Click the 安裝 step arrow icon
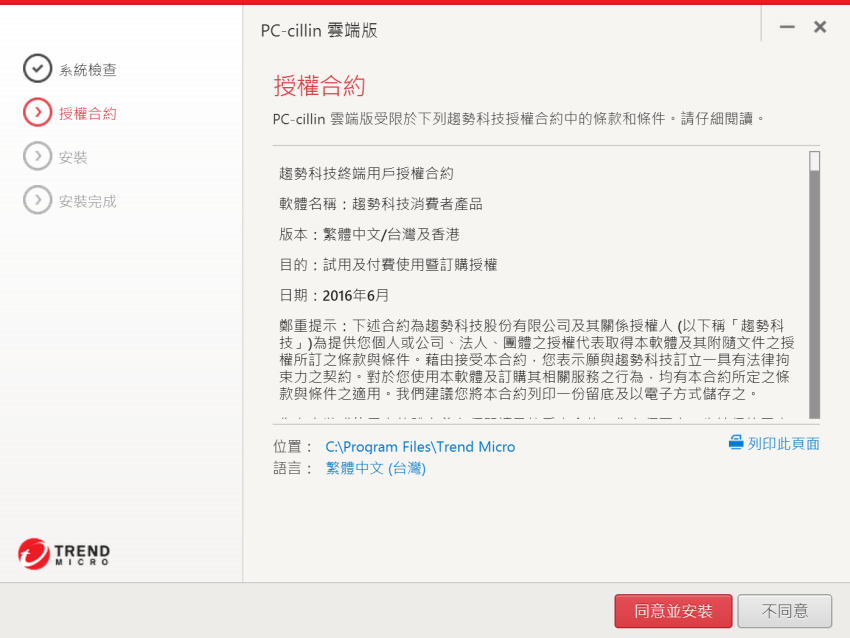Screen dimensions: 850x638 [x=37, y=157]
